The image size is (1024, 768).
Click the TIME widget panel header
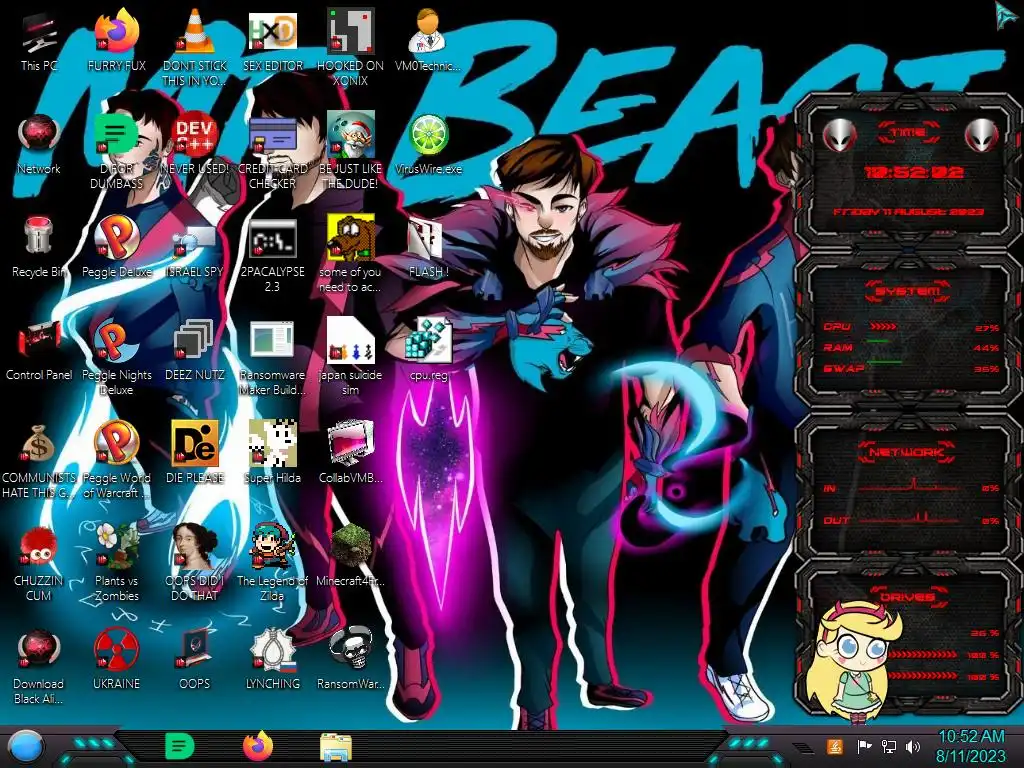(x=908, y=133)
